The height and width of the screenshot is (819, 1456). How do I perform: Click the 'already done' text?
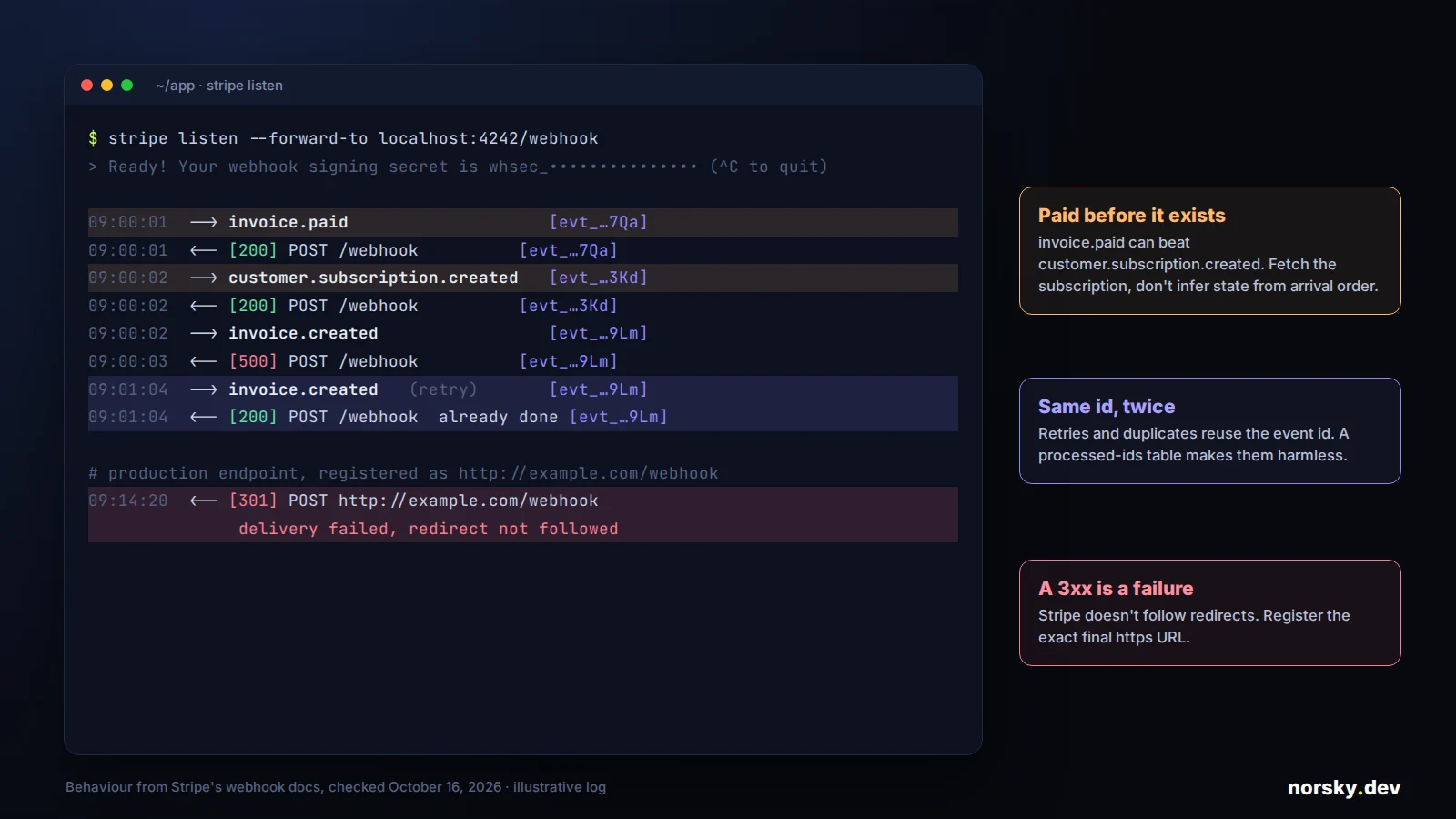pyautogui.click(x=499, y=417)
